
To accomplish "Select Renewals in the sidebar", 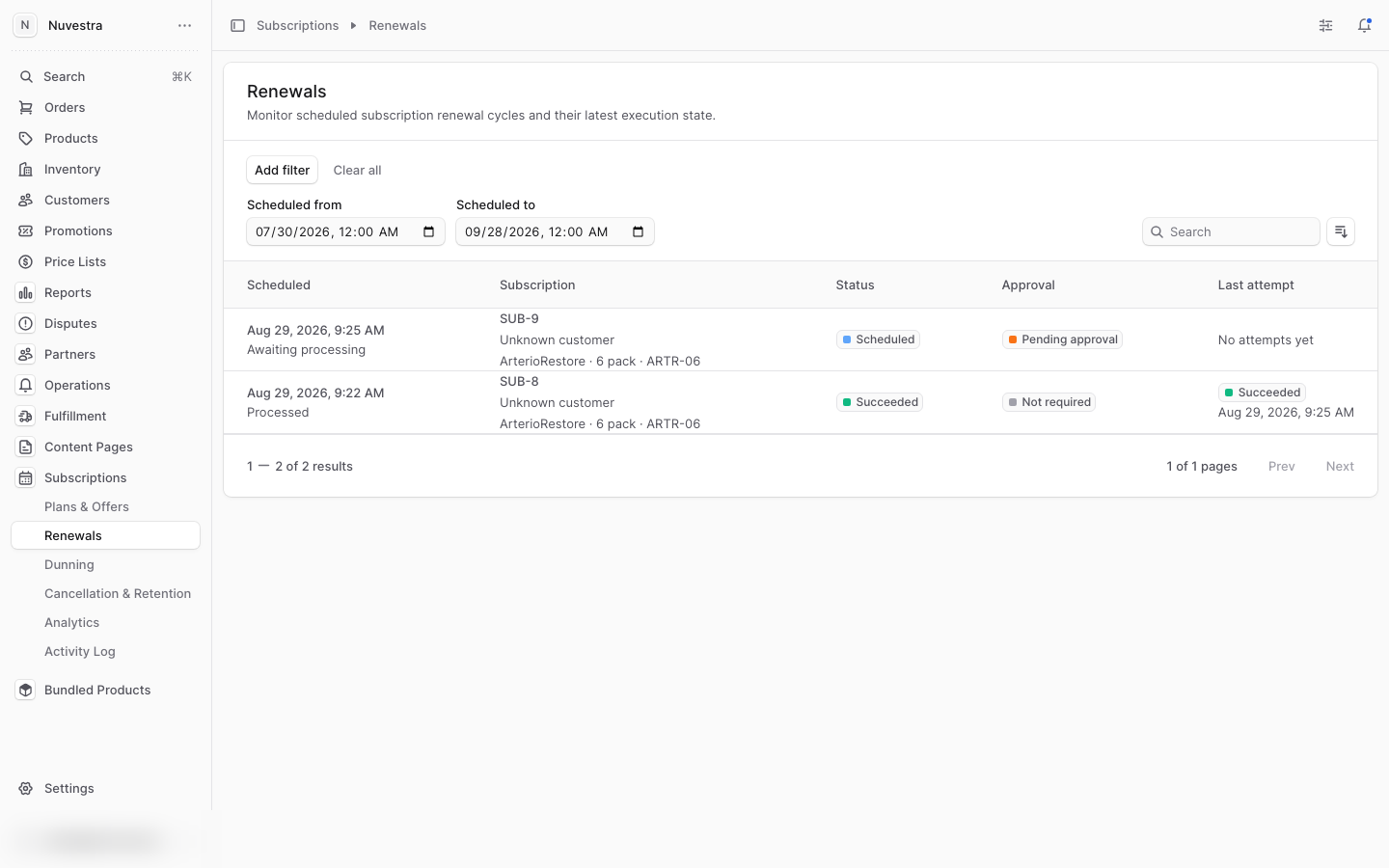I will pyautogui.click(x=105, y=535).
